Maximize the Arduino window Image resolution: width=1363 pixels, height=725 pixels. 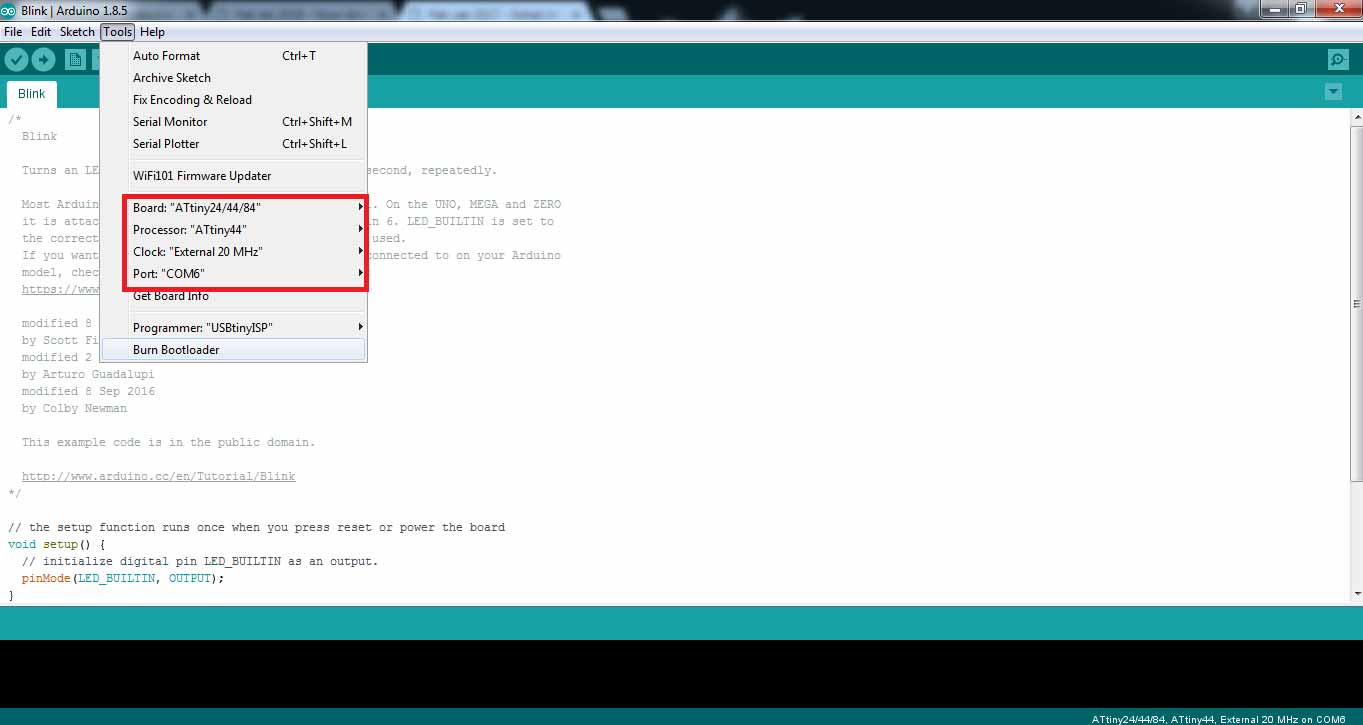[x=1300, y=8]
